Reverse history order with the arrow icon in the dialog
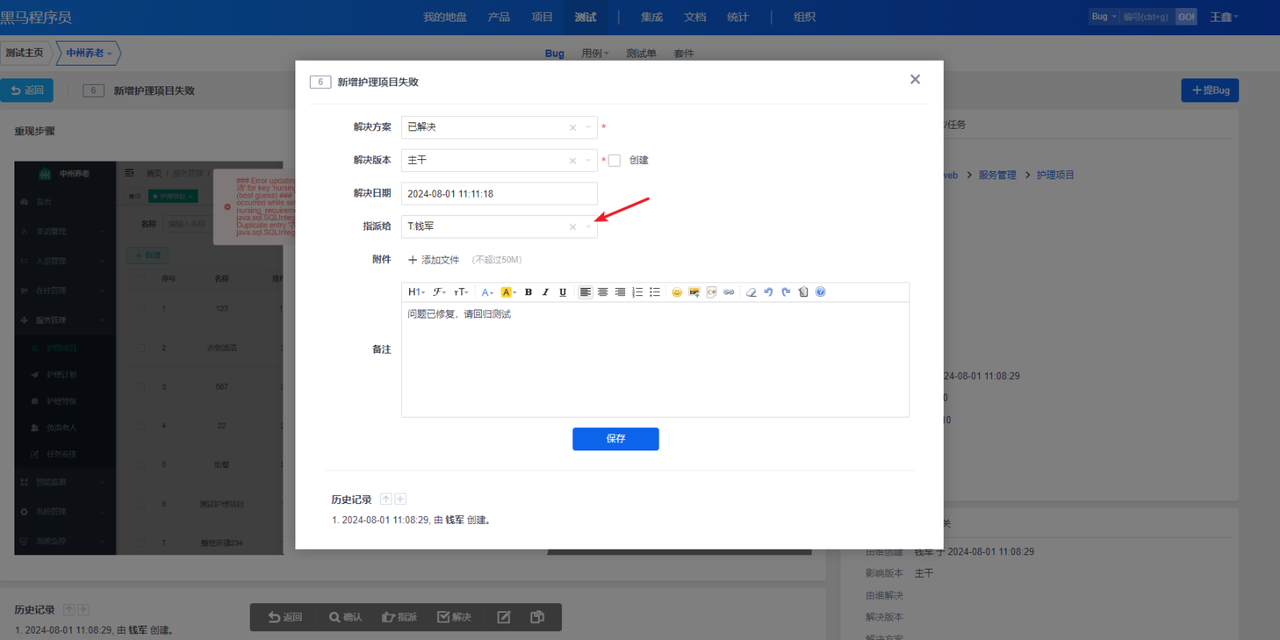The width and height of the screenshot is (1280, 640). (x=386, y=499)
